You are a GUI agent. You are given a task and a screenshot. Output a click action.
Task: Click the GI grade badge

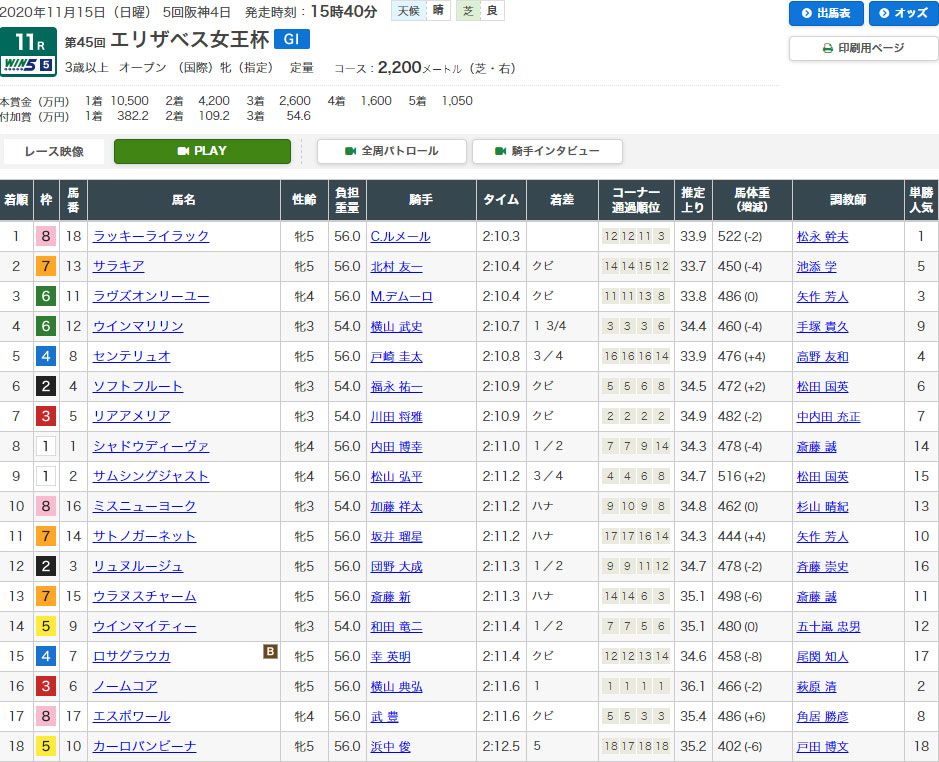click(x=292, y=39)
